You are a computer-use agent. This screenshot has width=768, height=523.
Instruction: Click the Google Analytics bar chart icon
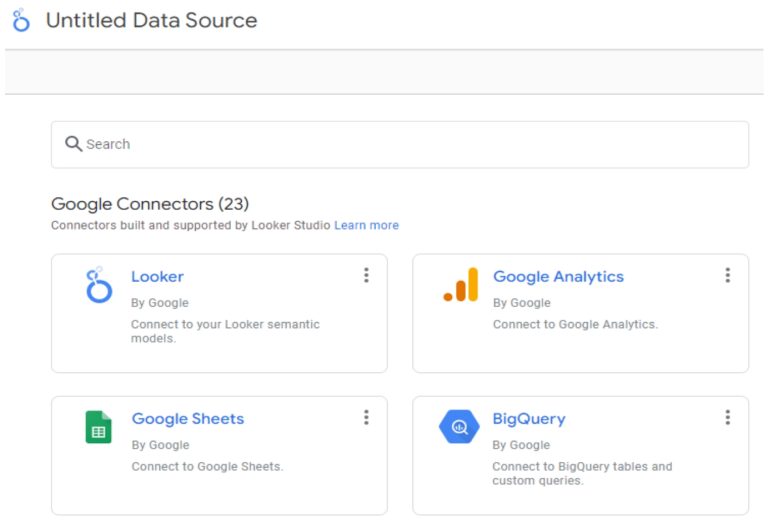pyautogui.click(x=460, y=284)
